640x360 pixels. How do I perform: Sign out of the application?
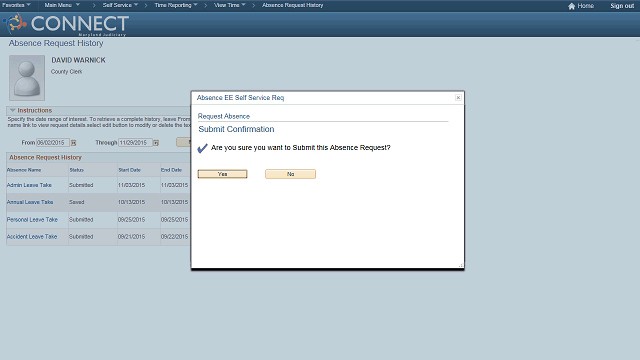[x=622, y=6]
